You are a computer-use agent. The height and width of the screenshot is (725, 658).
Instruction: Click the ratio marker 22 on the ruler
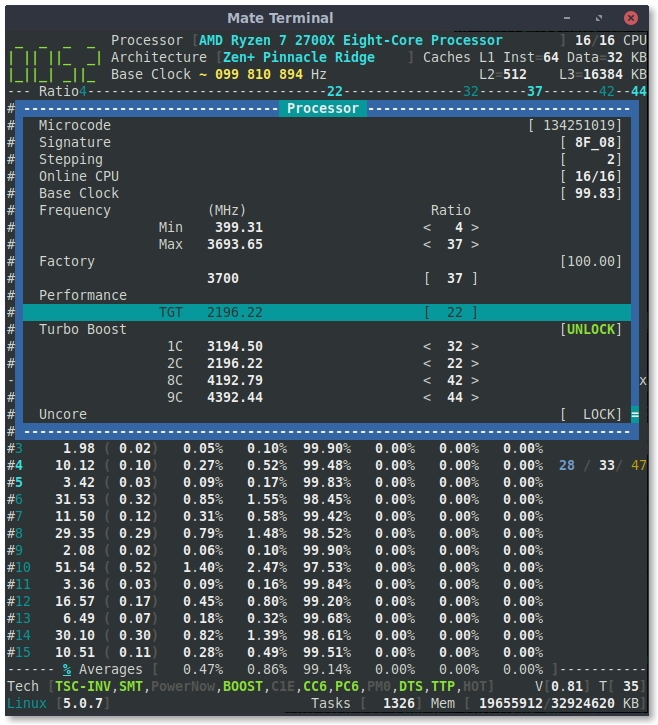(x=335, y=92)
